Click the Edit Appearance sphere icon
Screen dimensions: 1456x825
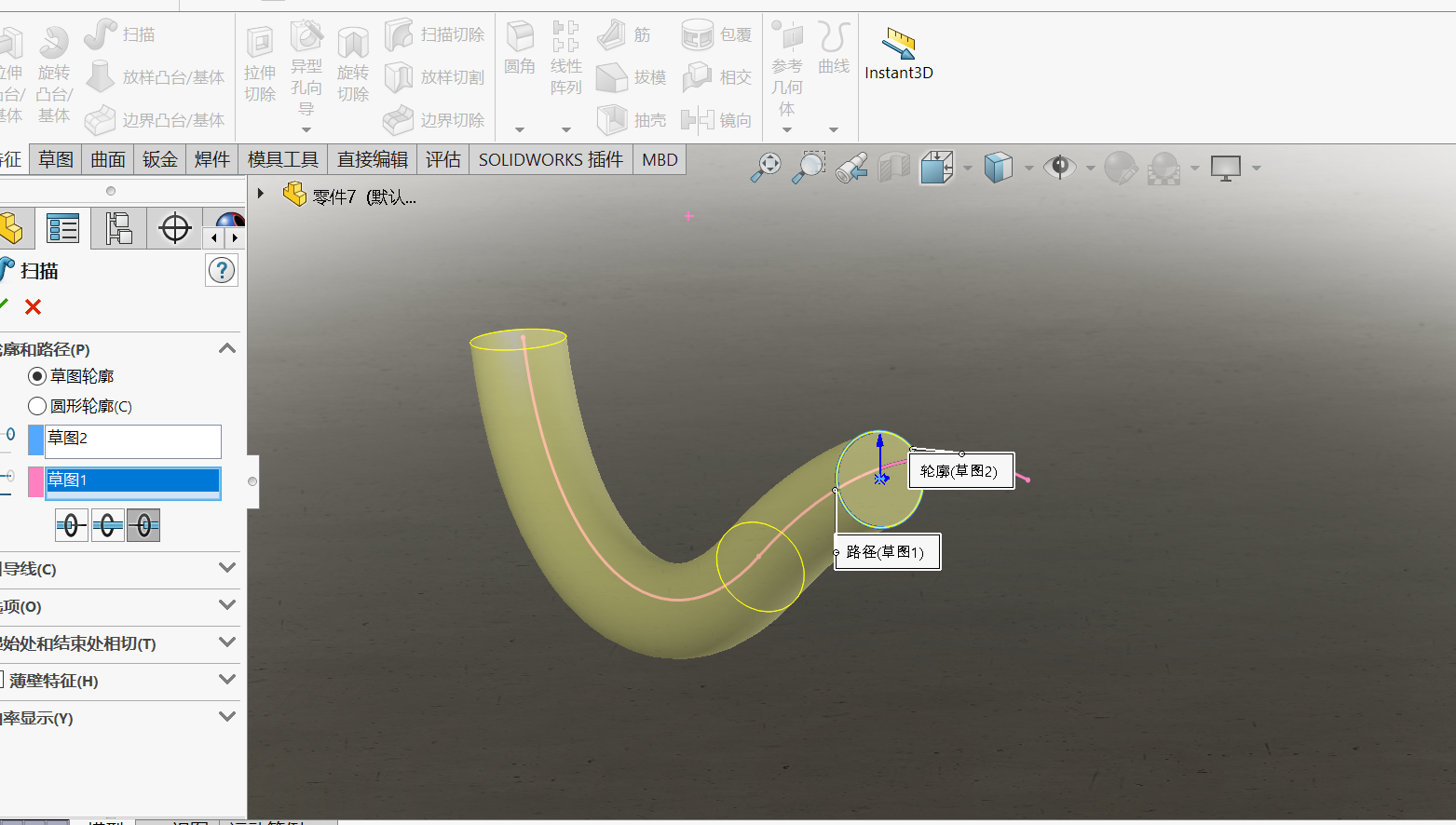[x=1121, y=168]
